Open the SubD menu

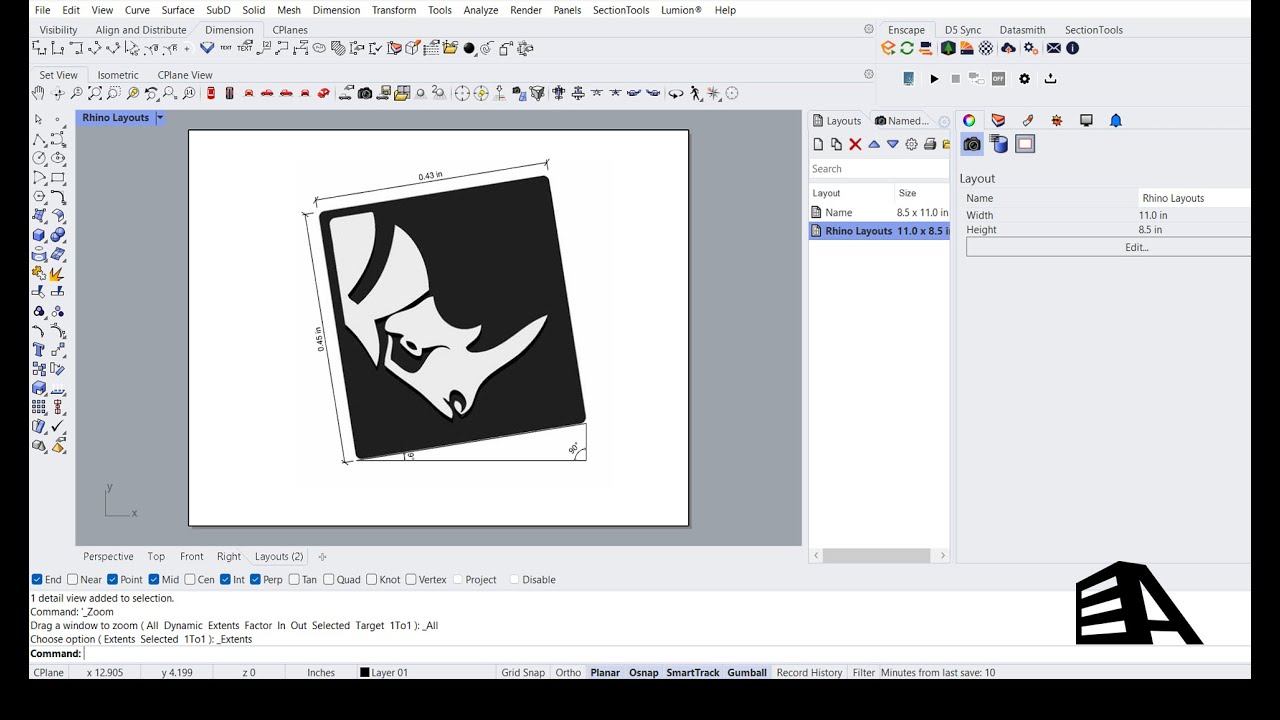point(218,10)
